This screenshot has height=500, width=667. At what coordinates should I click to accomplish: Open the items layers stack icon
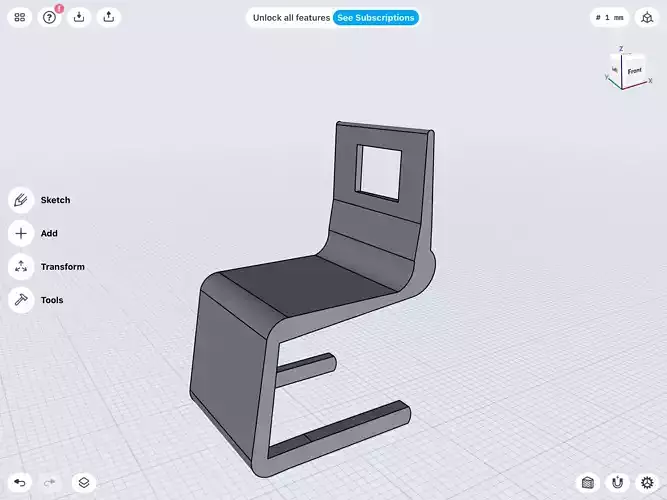[84, 483]
